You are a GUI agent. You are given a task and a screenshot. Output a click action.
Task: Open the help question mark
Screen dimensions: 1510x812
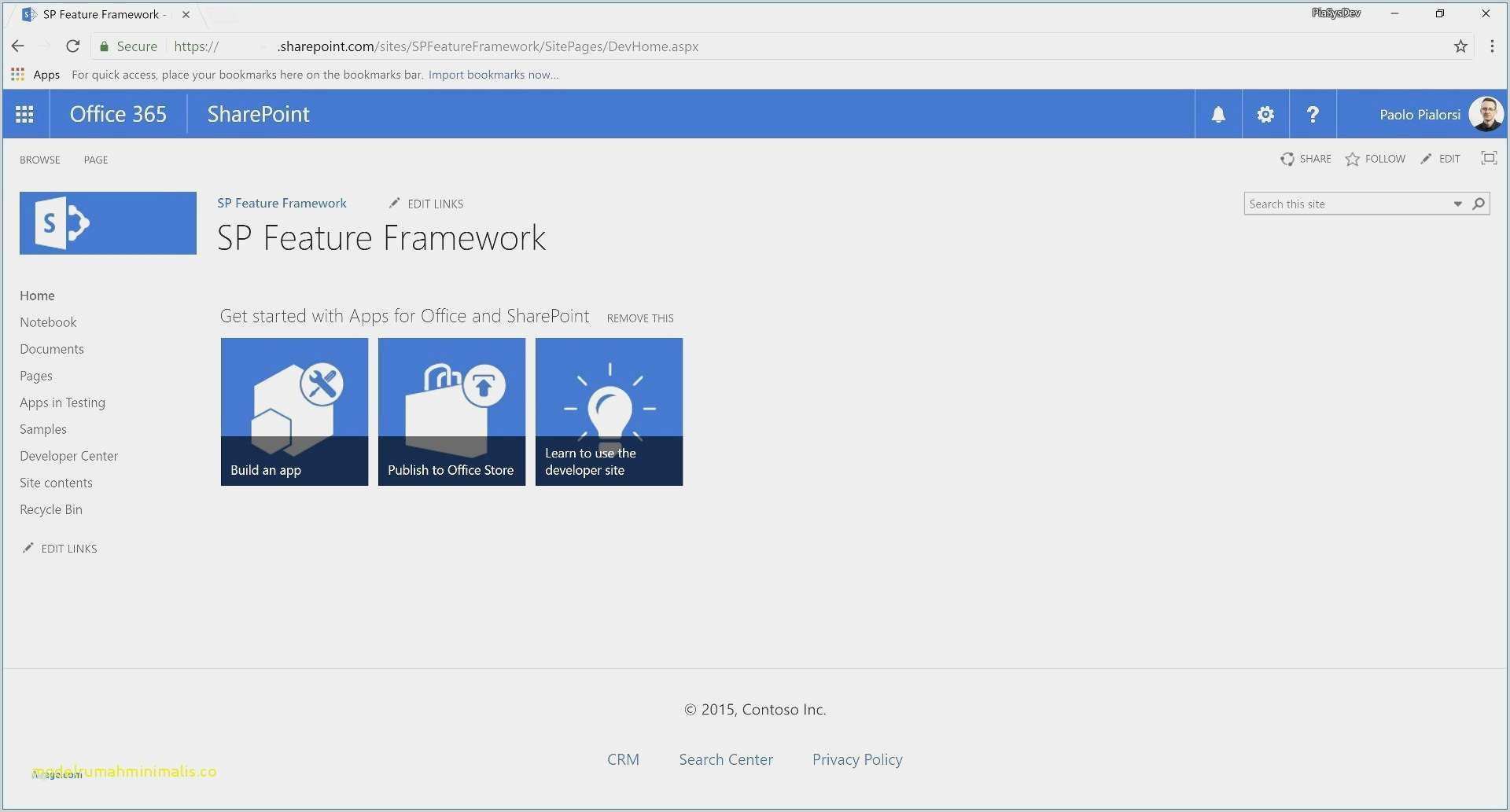1313,115
